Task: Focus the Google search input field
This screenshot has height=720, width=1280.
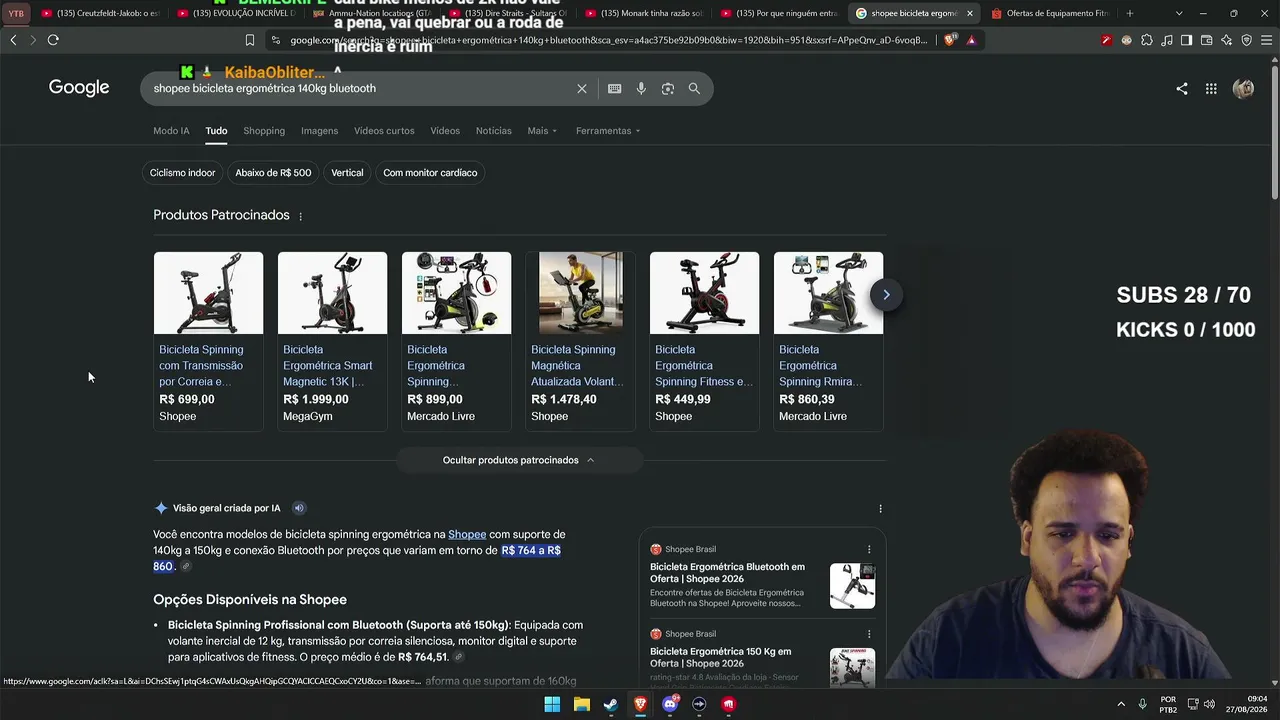Action: pos(360,89)
